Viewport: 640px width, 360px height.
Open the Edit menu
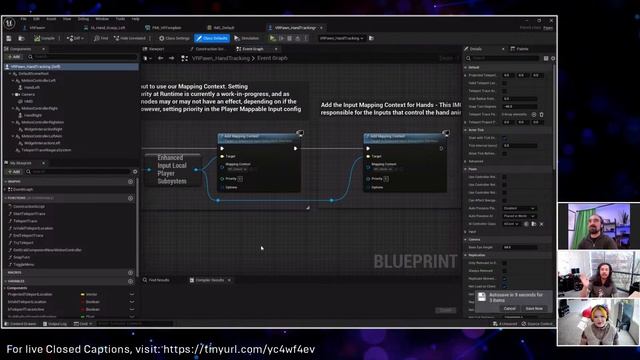[36, 19]
